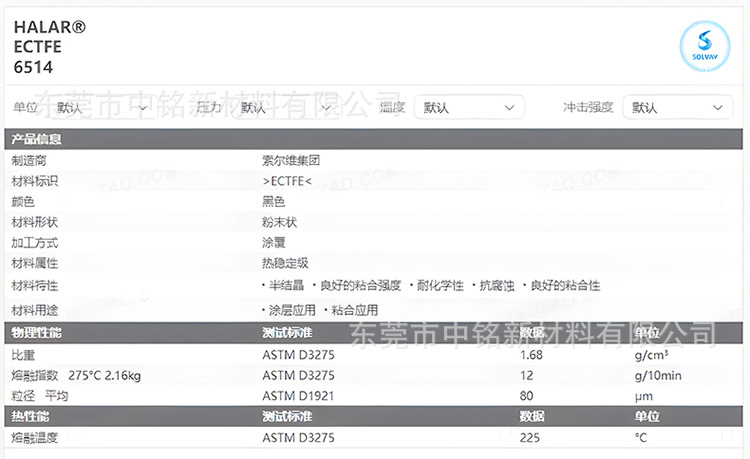This screenshot has width=750, height=459.
Task: Click the 材料特性 row label
Action: (34, 286)
